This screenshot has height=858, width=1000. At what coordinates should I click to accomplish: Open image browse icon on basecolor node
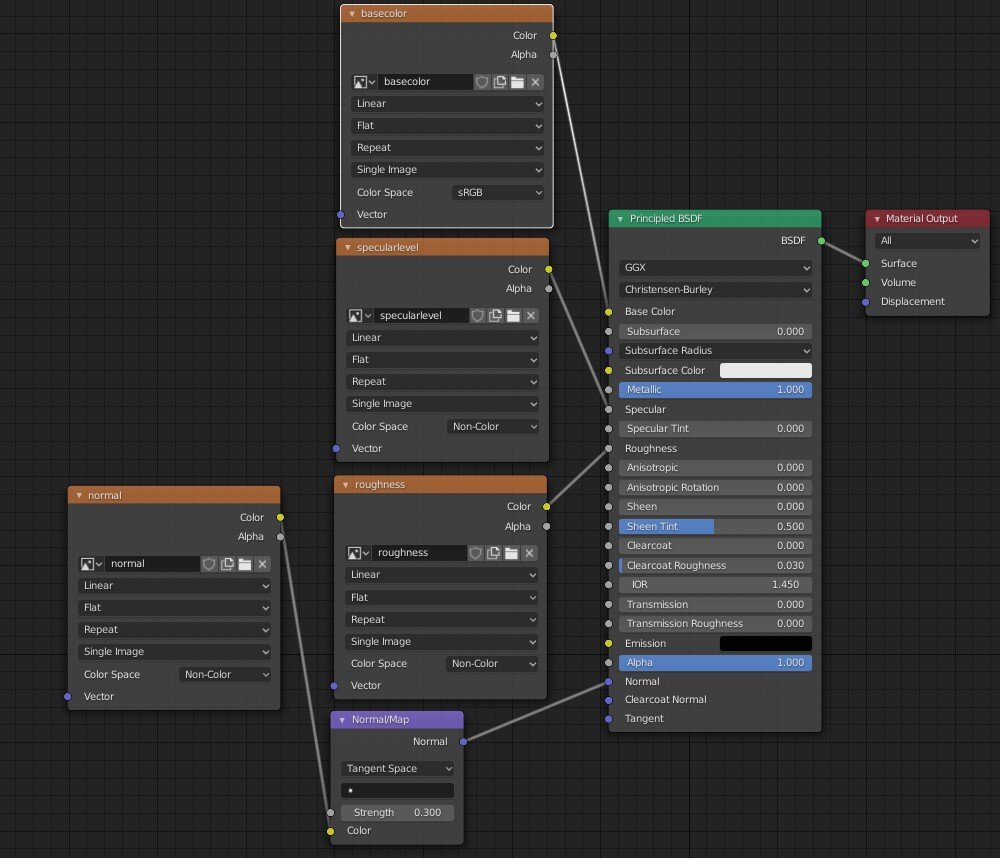click(x=364, y=82)
